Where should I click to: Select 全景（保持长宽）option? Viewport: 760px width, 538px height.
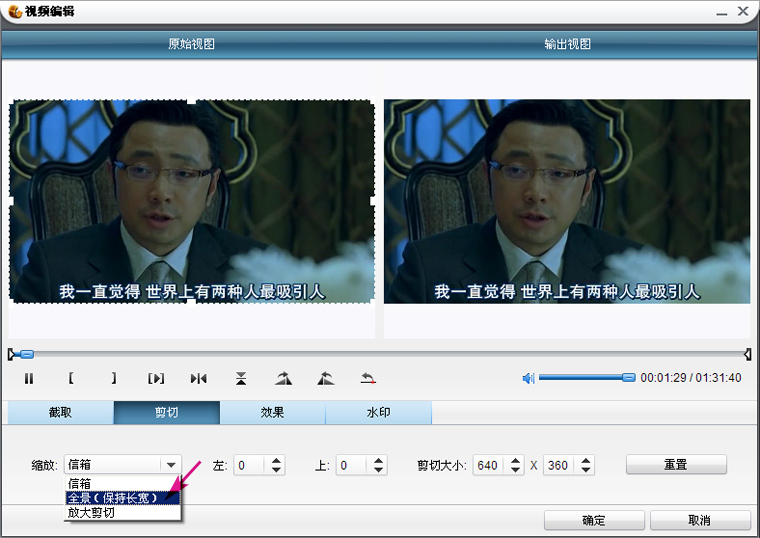(123, 498)
